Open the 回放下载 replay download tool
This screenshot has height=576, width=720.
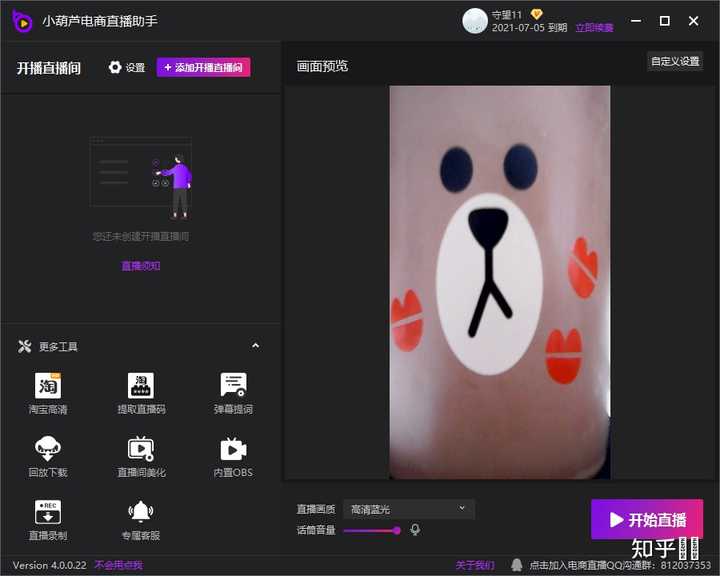point(48,457)
